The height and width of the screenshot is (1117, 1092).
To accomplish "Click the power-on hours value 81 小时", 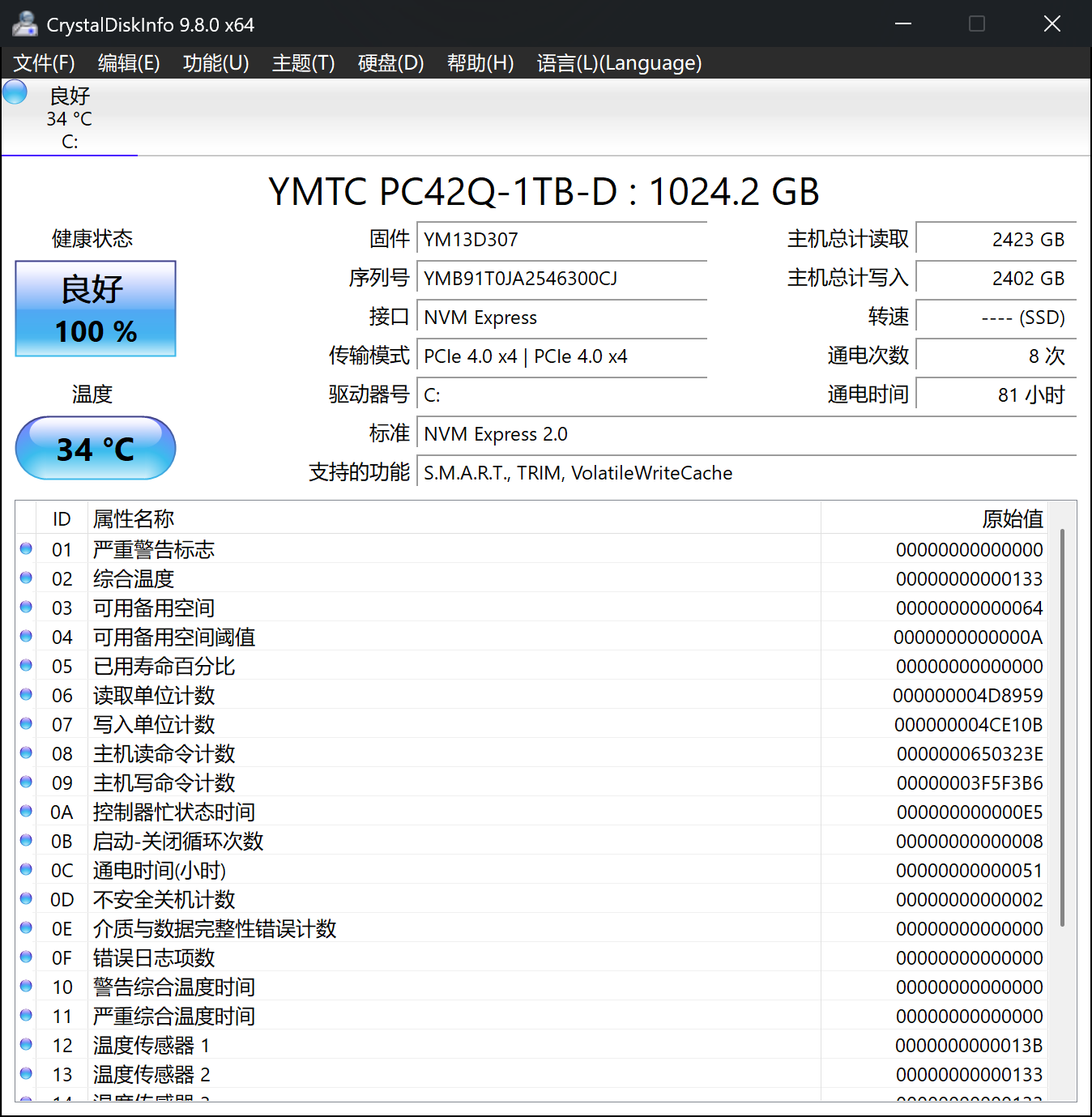I will (x=996, y=395).
